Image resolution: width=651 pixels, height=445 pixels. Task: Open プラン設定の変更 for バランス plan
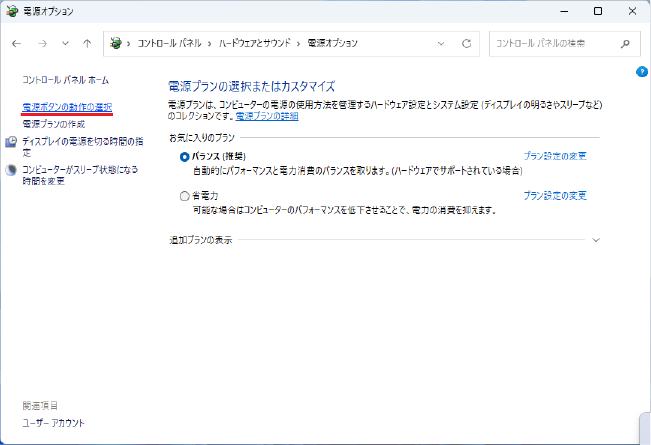tap(555, 156)
